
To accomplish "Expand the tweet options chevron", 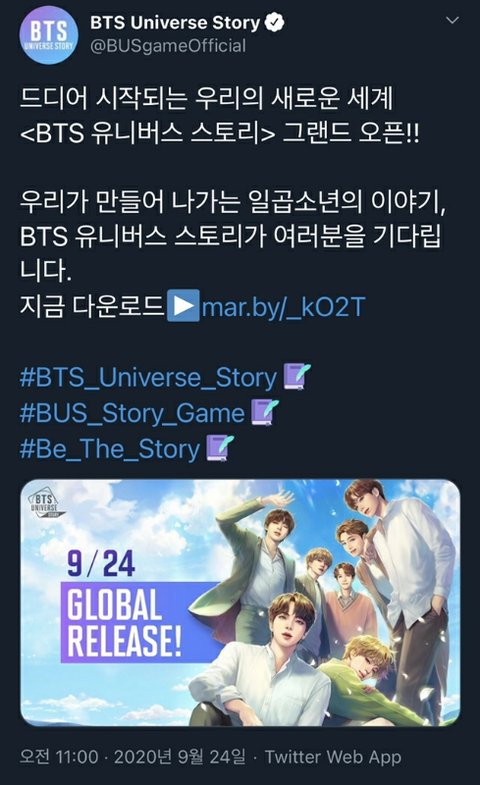I will tap(452, 21).
